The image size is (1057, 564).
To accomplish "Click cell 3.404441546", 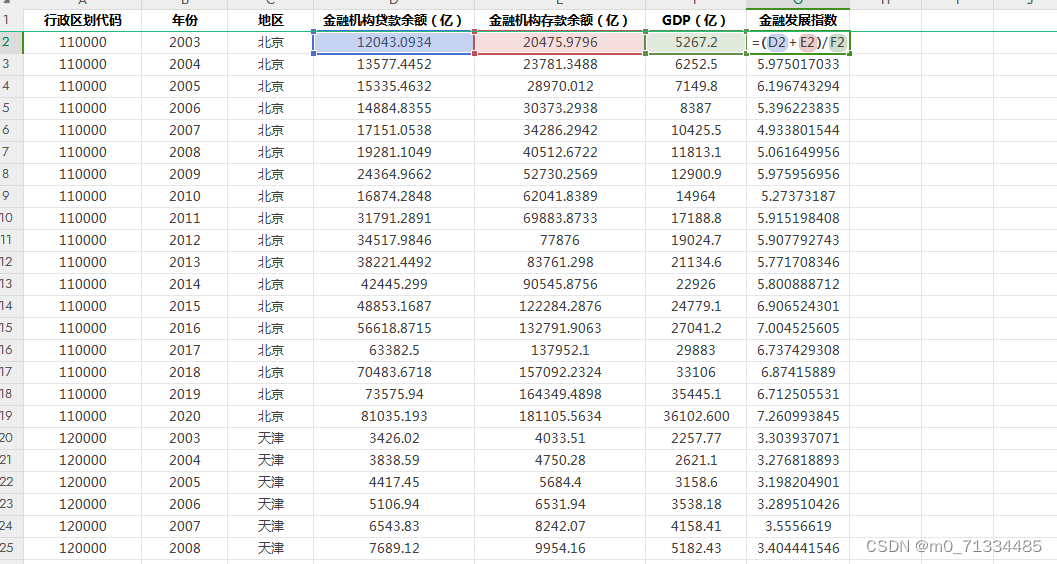I will coord(798,548).
